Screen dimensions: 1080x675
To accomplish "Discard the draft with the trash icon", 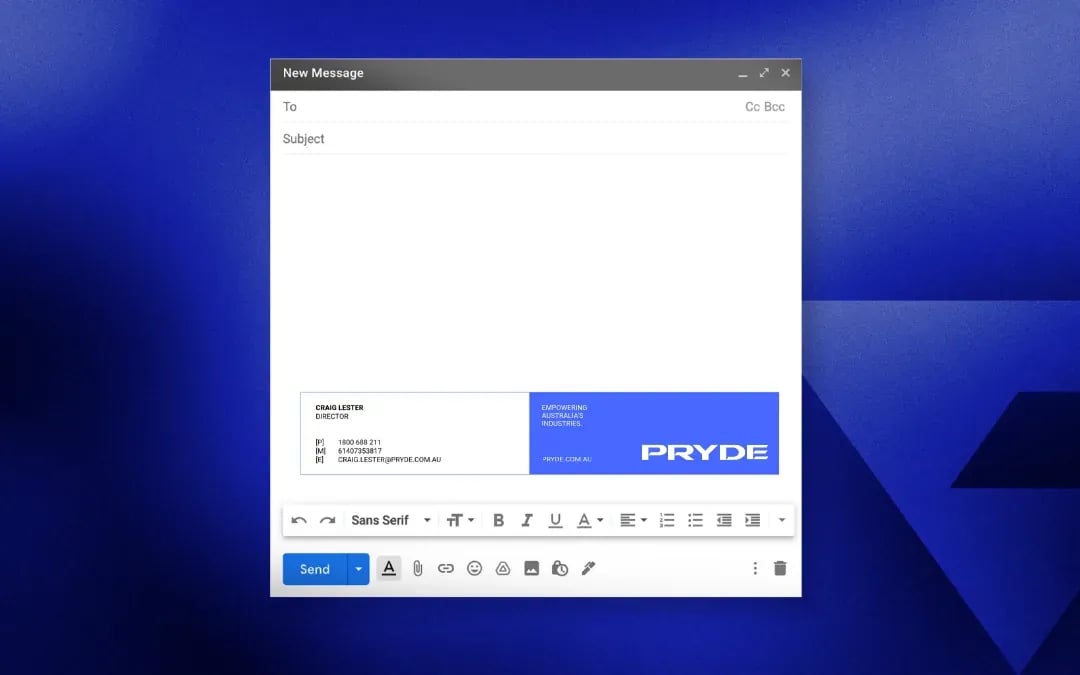I will (x=780, y=568).
